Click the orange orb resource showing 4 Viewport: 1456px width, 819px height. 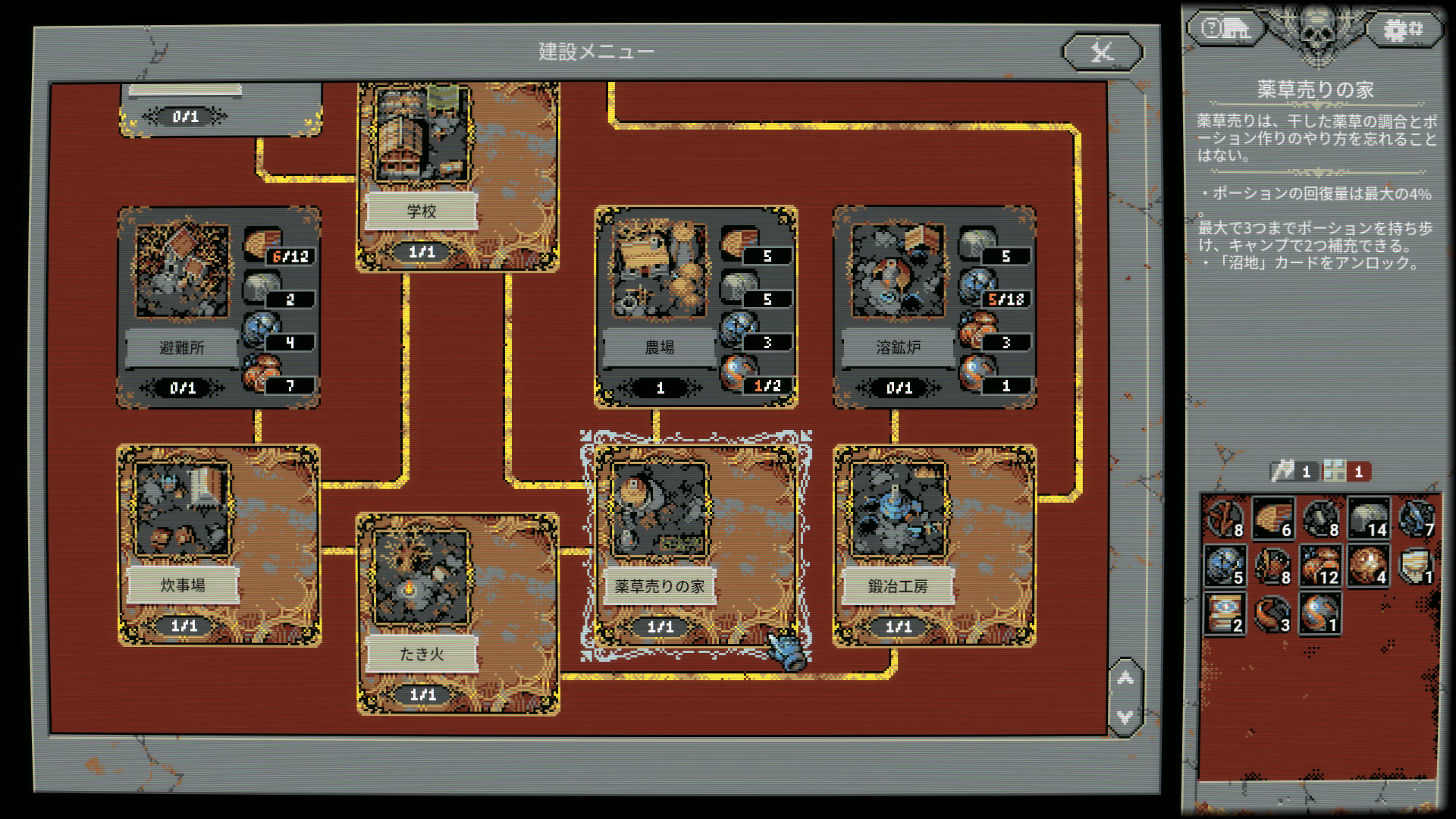point(1369,566)
